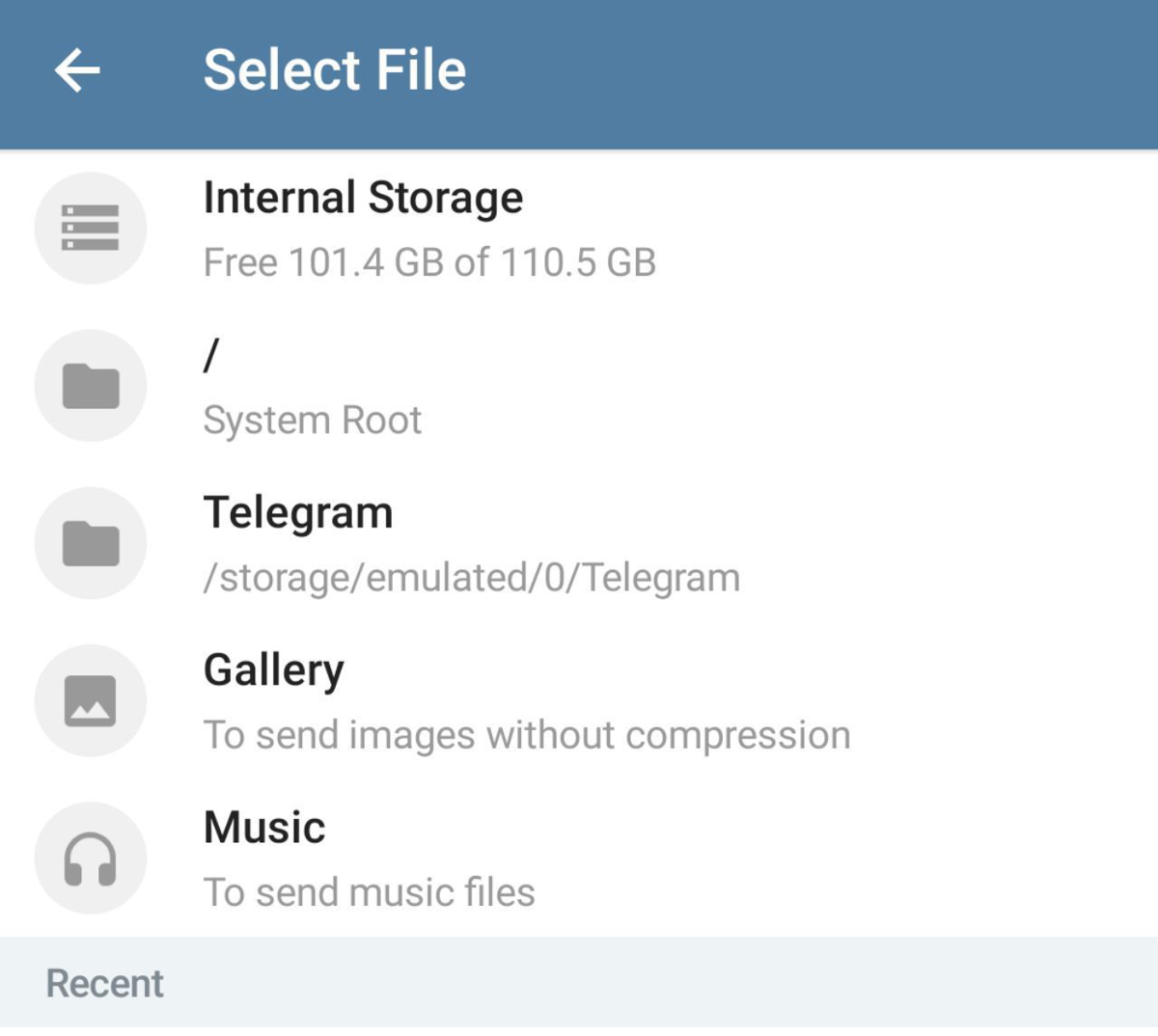Click the System Root folder icon

(x=91, y=386)
